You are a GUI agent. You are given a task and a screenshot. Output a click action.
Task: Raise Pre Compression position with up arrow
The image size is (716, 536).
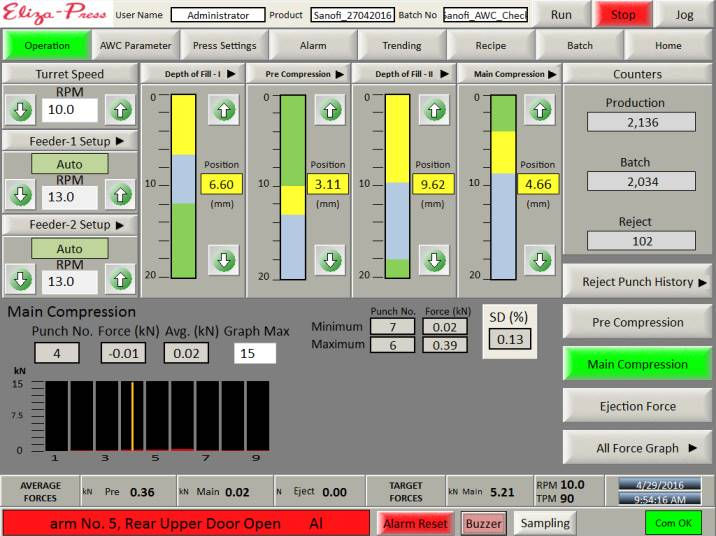(x=330, y=110)
